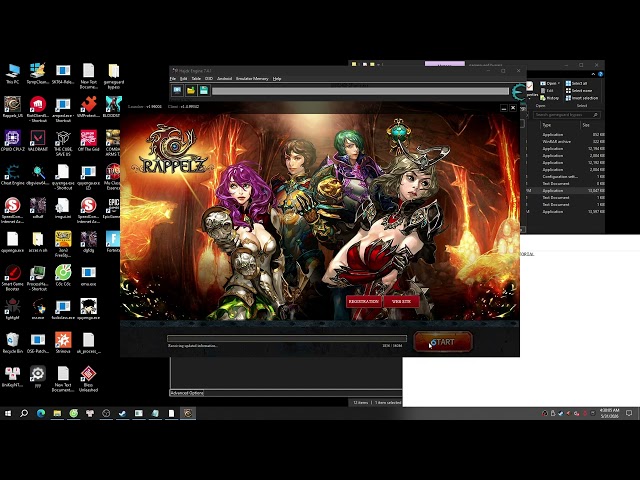Open the Riot Client desktop shortcut
Viewport: 640px width, 480px height.
tap(38, 110)
